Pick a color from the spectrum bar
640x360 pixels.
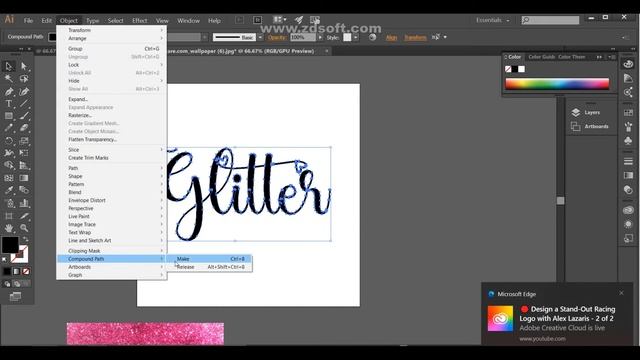click(557, 84)
